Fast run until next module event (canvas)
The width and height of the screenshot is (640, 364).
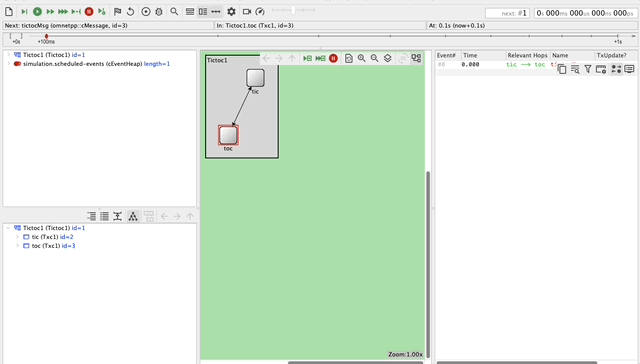pos(320,58)
